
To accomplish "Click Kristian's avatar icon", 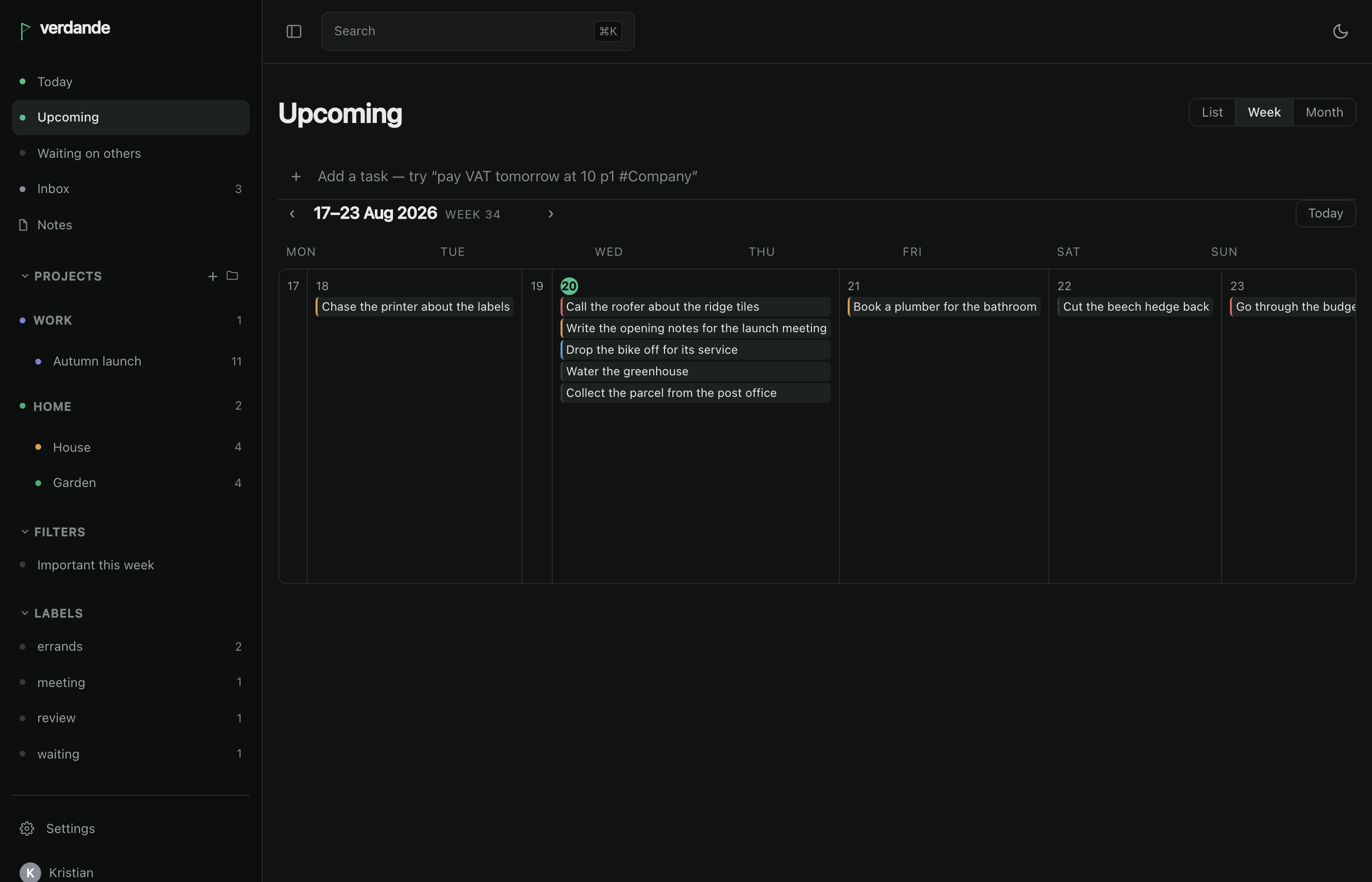I will (30, 872).
